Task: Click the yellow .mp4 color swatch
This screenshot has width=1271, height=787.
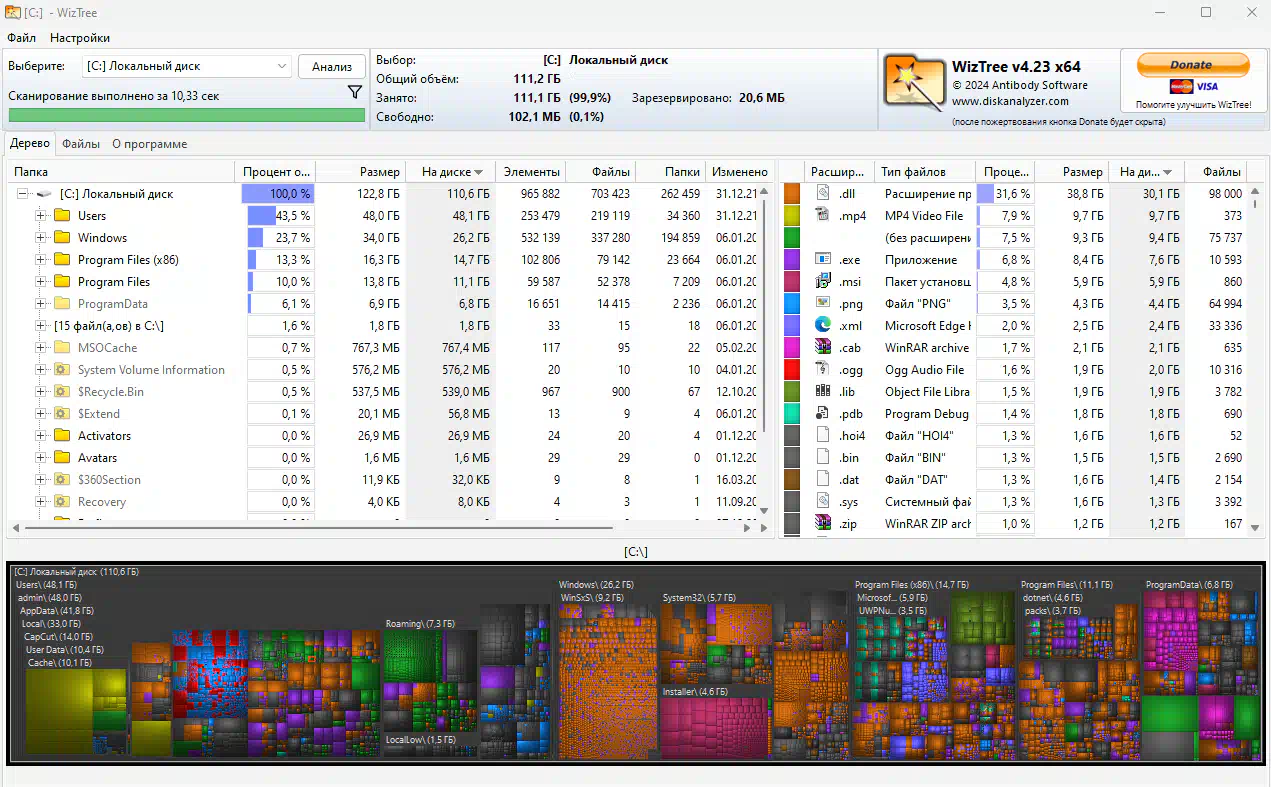Action: pyautogui.click(x=792, y=216)
